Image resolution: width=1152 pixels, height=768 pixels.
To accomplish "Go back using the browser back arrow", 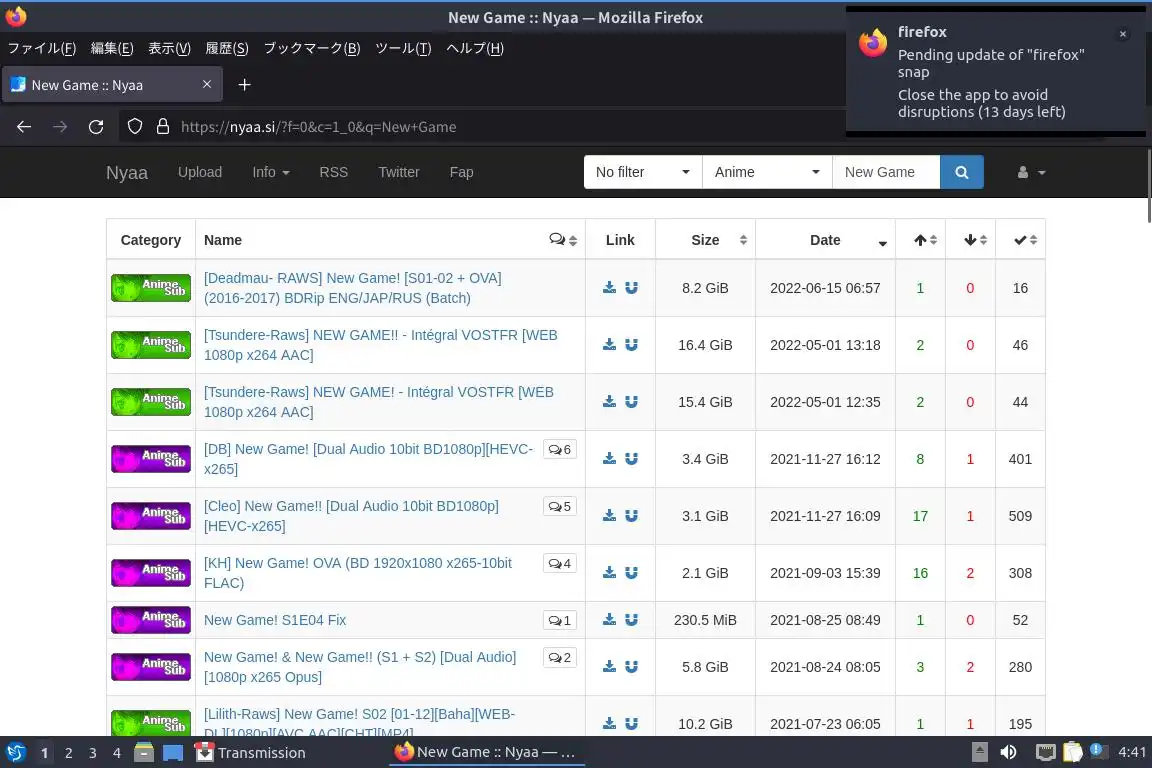I will tap(24, 126).
